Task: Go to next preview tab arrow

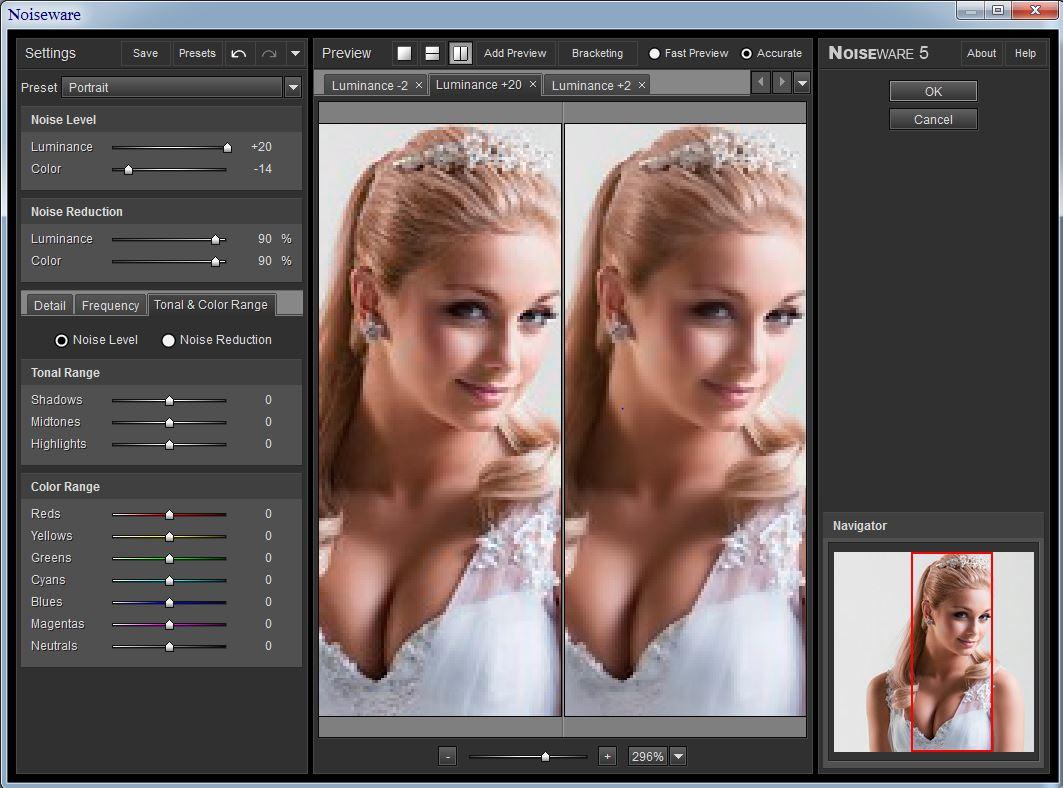Action: coord(782,83)
